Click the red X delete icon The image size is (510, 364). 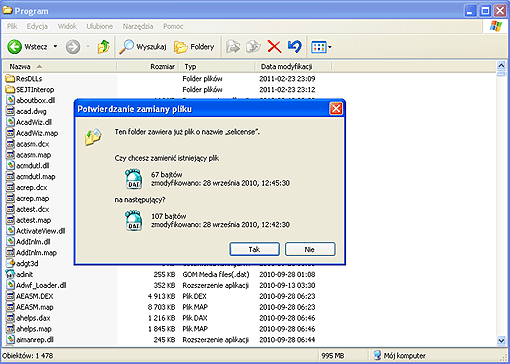[x=274, y=47]
